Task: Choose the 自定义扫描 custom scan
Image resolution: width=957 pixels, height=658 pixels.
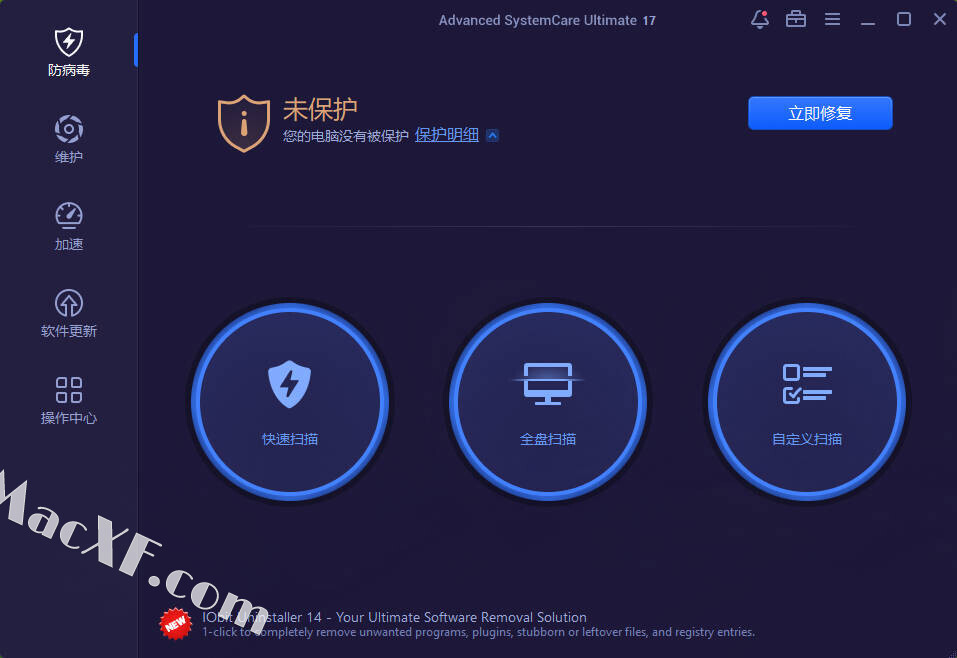Action: pyautogui.click(x=806, y=402)
